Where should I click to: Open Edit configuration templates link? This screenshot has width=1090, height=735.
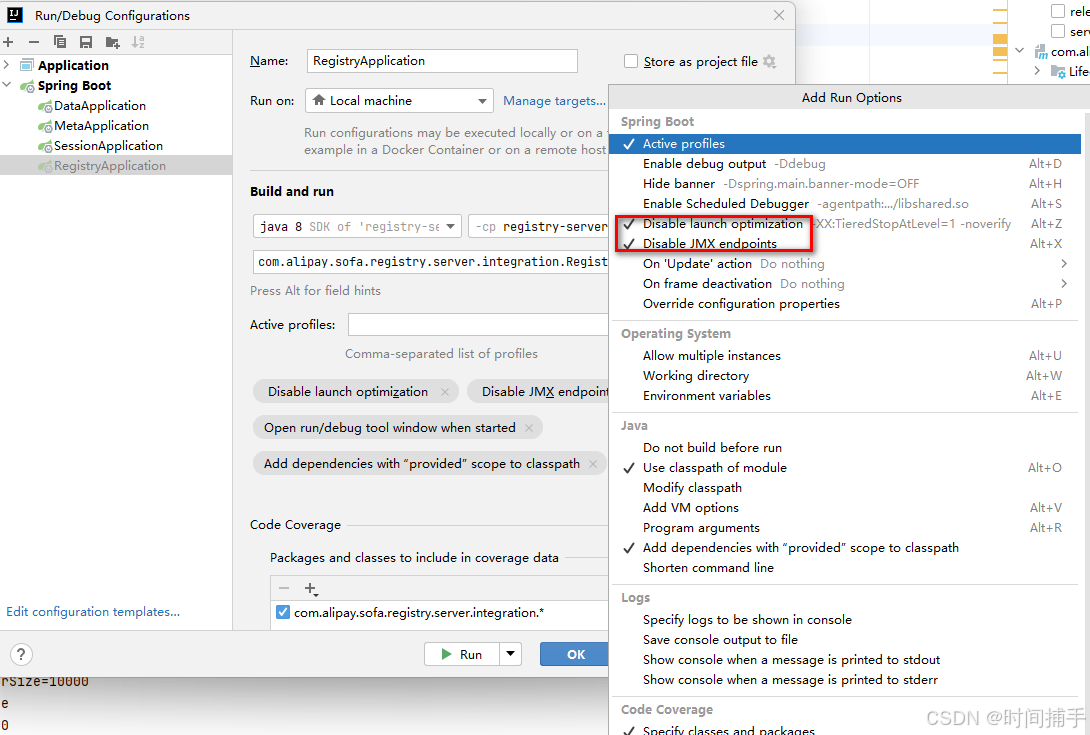point(92,611)
